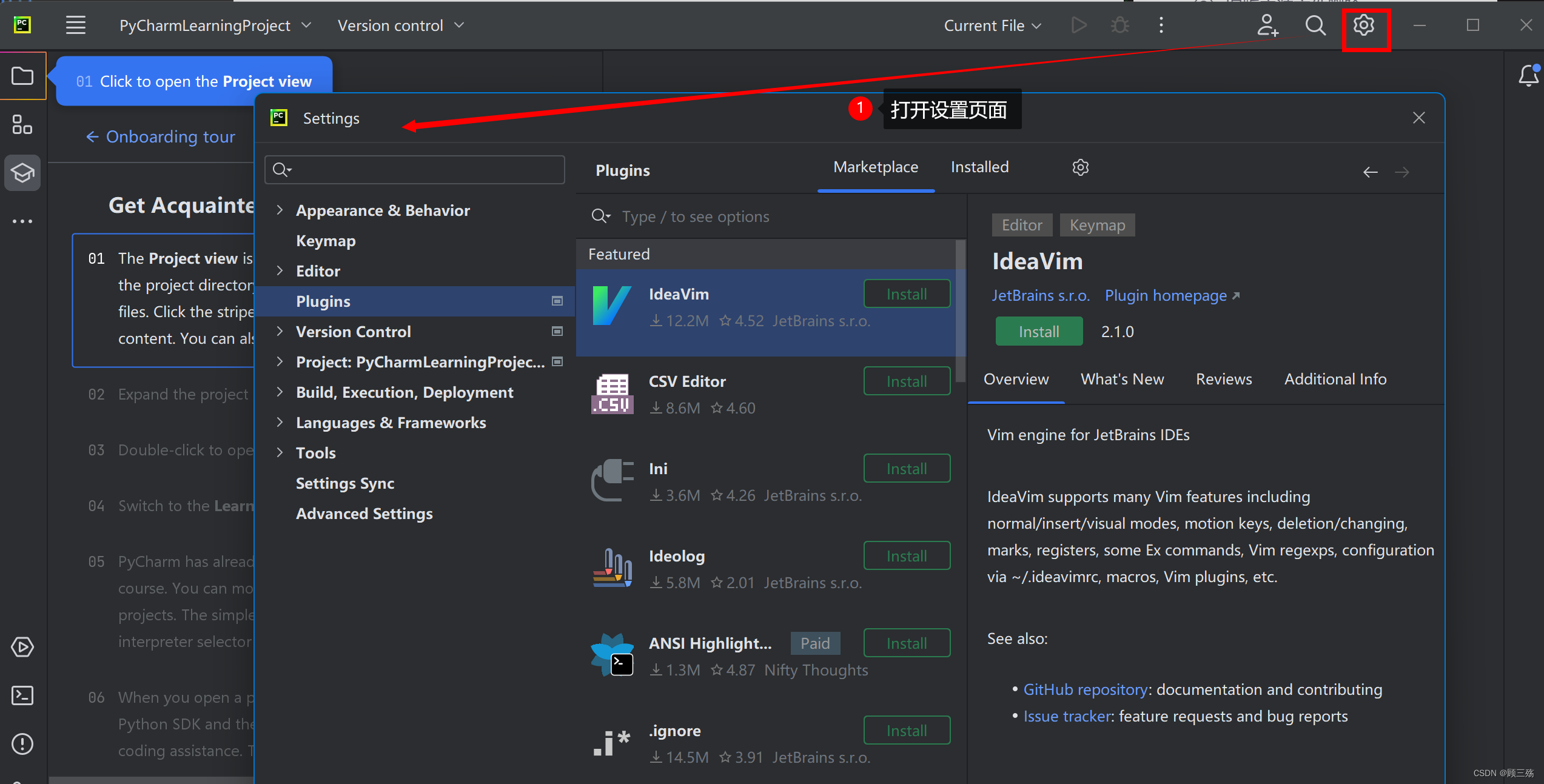The image size is (1544, 784).
Task: Open plugin manager gear options
Action: coord(1080,167)
